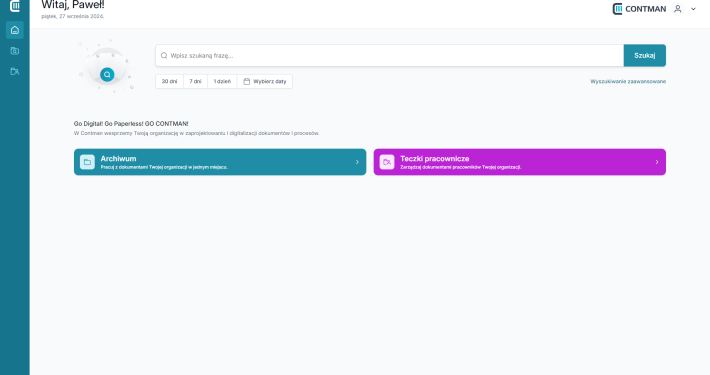
Task: Click the CONTMAN brand logo in header
Action: click(639, 9)
